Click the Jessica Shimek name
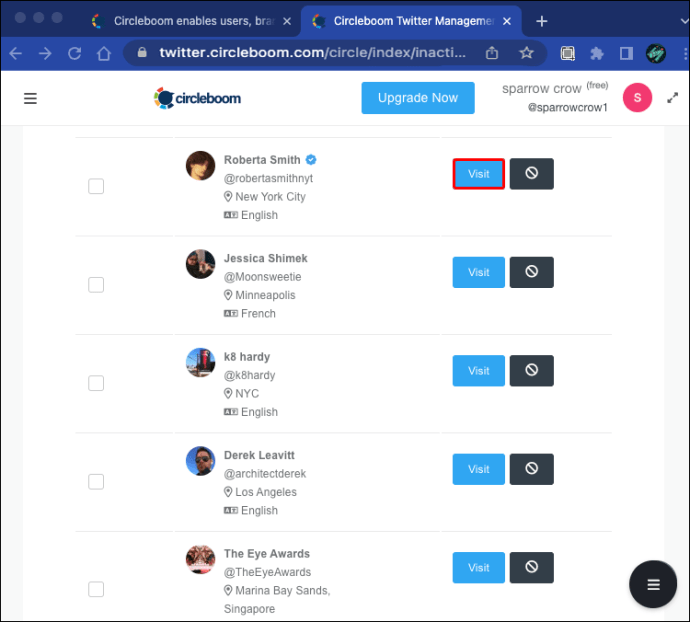The height and width of the screenshot is (622, 690). point(265,258)
